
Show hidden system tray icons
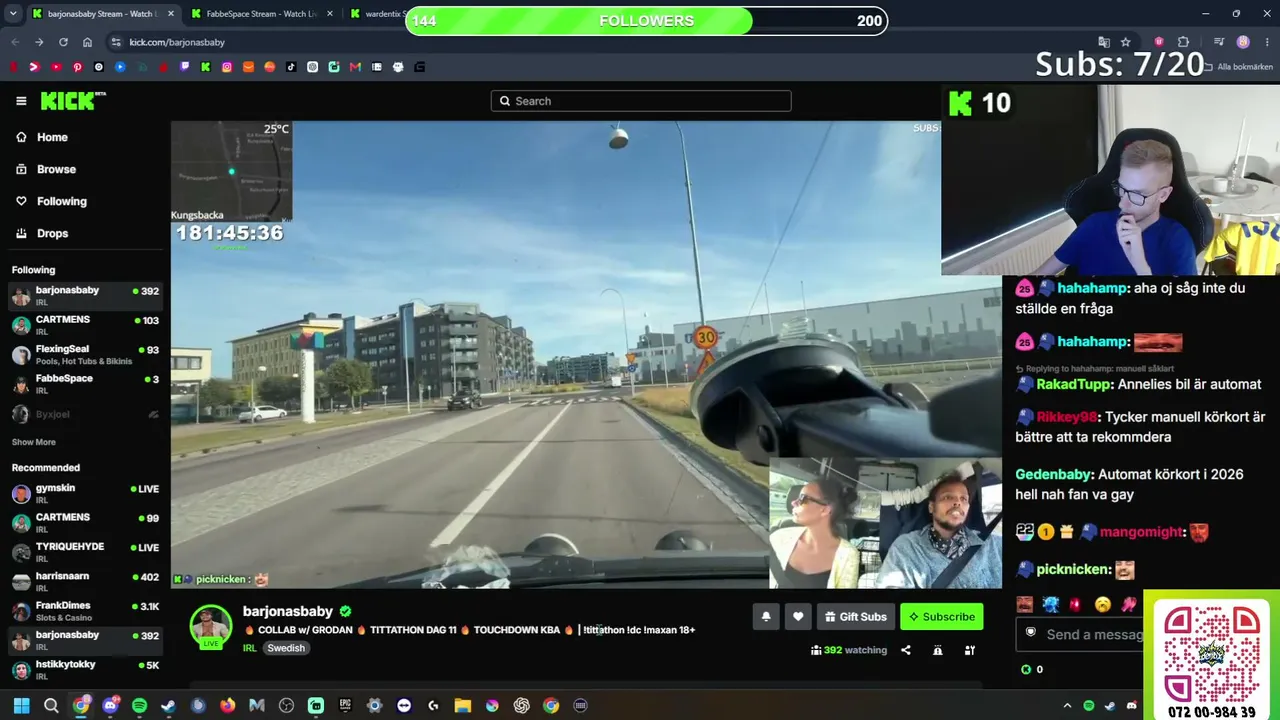point(1067,705)
